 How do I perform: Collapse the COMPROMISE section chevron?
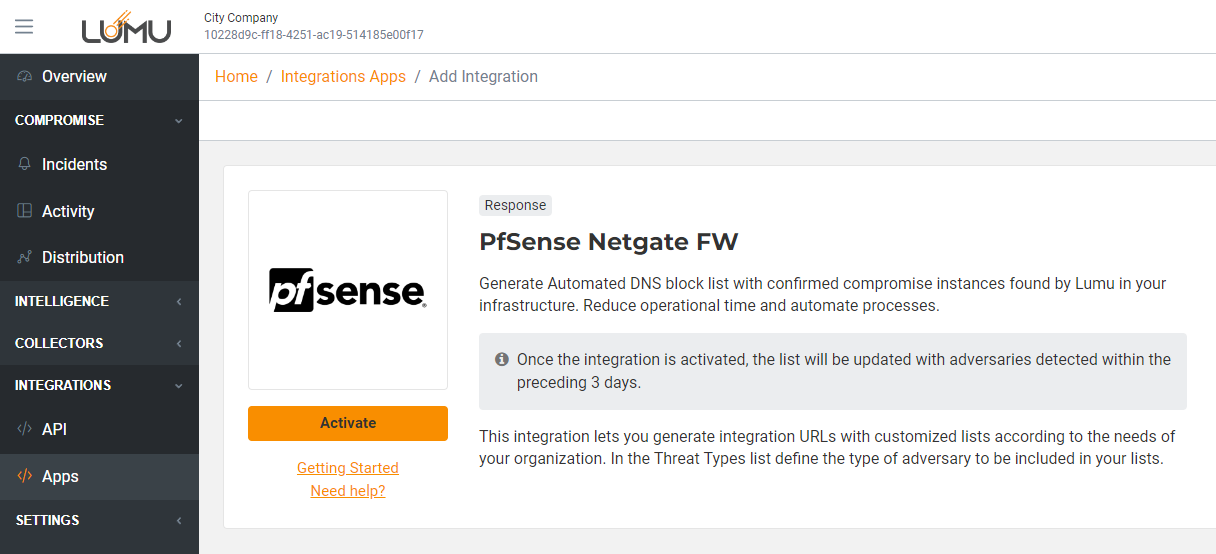coord(179,121)
